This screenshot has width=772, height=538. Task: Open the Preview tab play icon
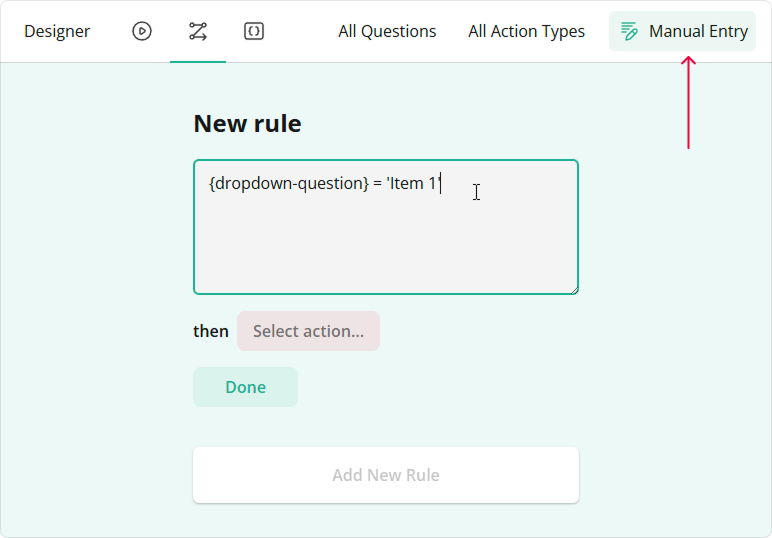(x=142, y=31)
